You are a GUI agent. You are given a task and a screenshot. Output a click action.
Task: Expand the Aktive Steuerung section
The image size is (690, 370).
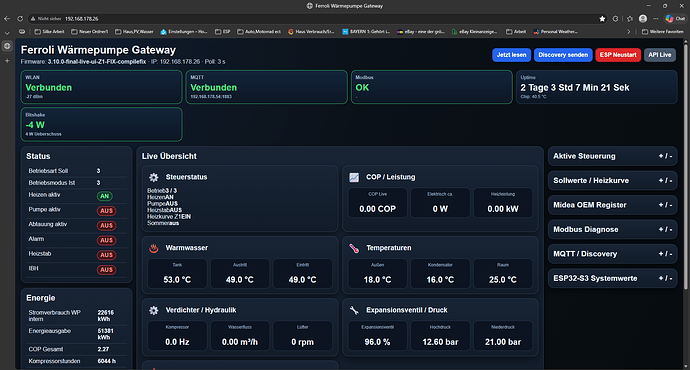point(613,156)
